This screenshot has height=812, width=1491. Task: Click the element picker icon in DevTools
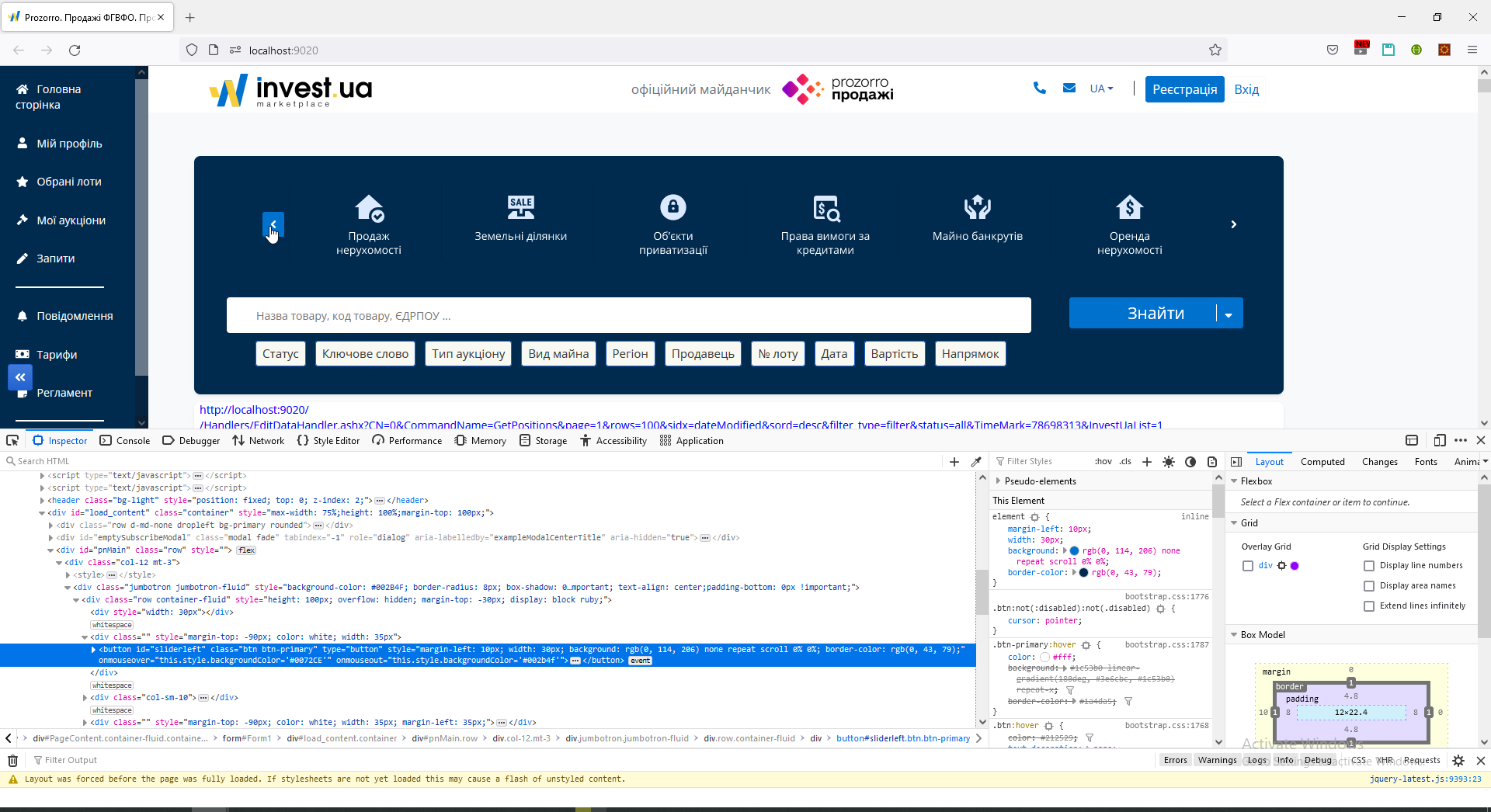click(x=12, y=440)
